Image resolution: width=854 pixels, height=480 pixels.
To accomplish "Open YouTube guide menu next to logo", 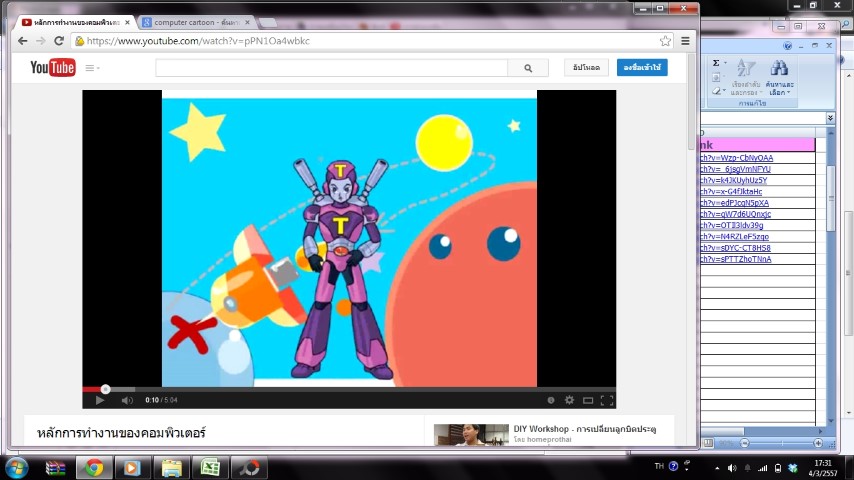I will [x=92, y=68].
